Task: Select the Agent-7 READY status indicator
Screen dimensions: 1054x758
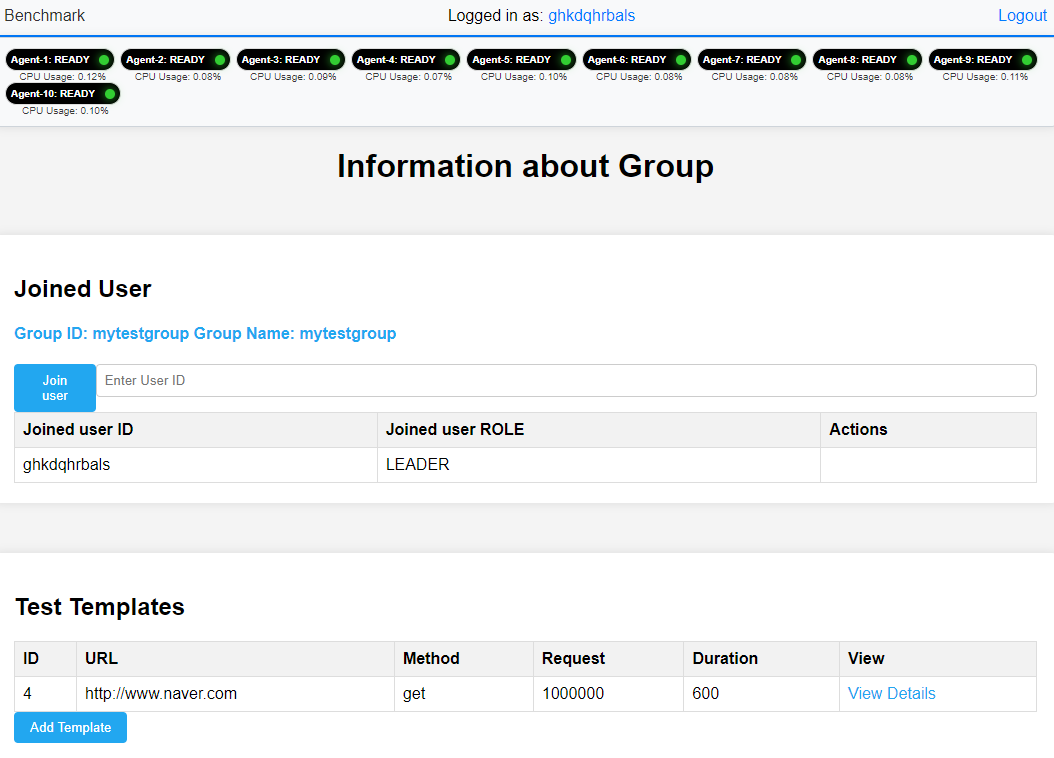Action: click(752, 60)
